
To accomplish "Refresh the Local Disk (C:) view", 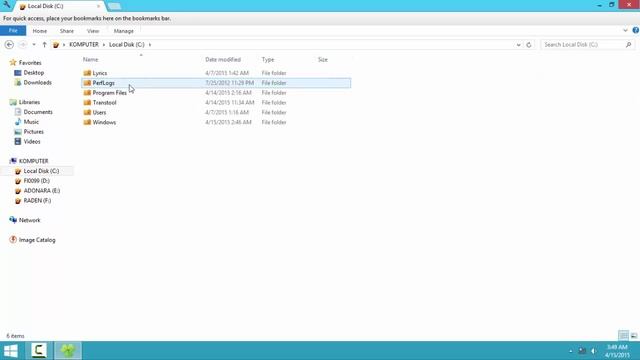I will click(x=529, y=45).
